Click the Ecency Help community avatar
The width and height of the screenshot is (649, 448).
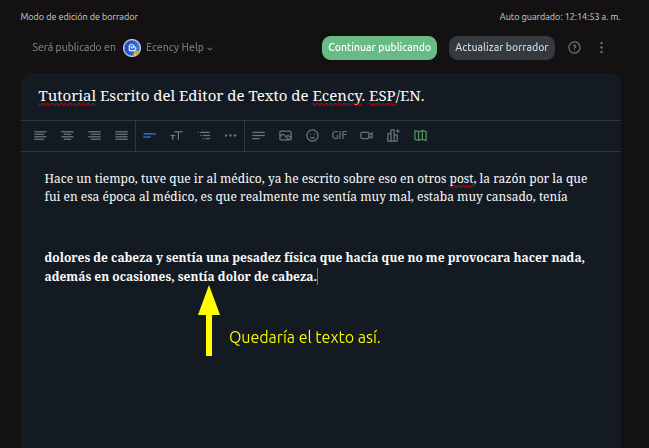[132, 48]
